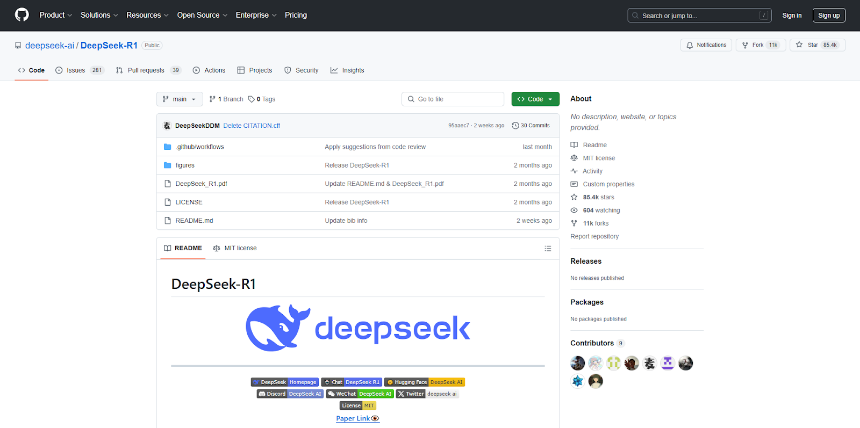Screen dimensions: 860x428
Task: Click the Go to file search field
Action: point(452,99)
